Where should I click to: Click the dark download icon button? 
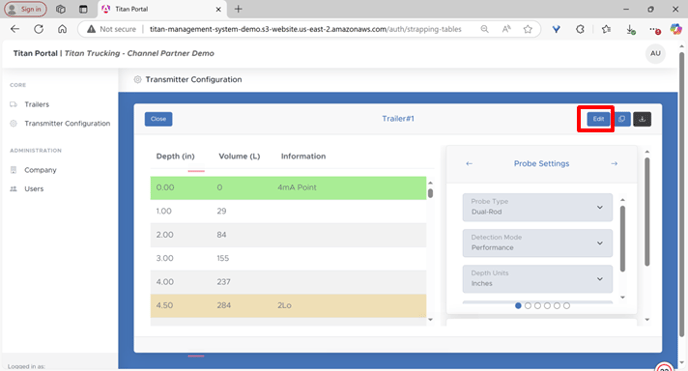pos(642,119)
